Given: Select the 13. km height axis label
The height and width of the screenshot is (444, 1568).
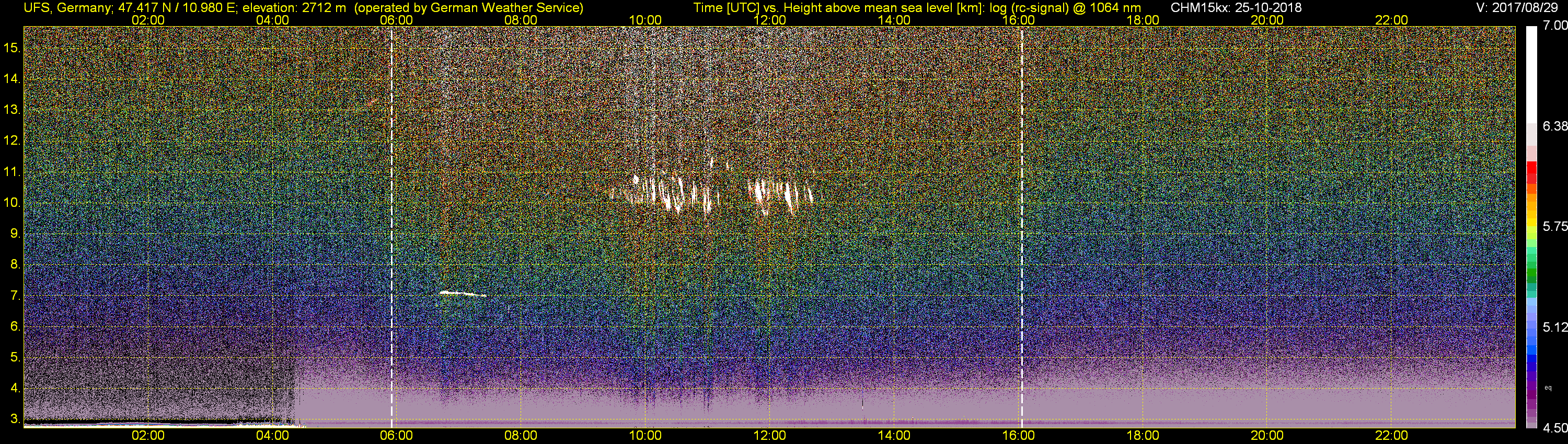Looking at the screenshot, I should [12, 110].
